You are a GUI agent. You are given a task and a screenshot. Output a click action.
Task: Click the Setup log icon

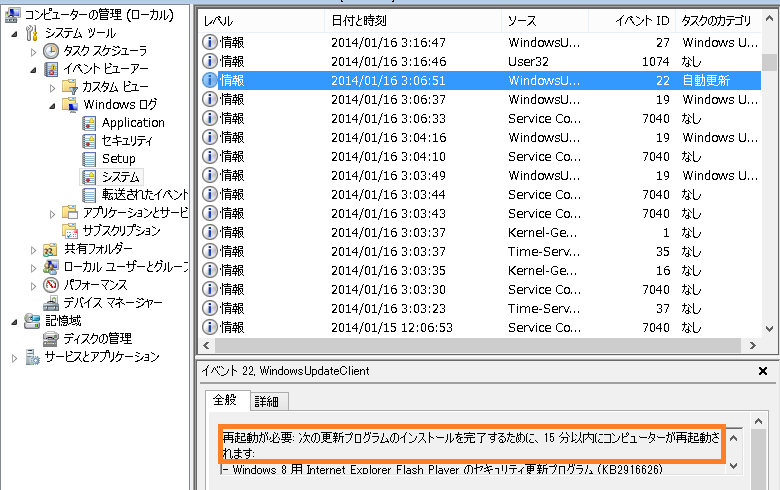pyautogui.click(x=89, y=159)
